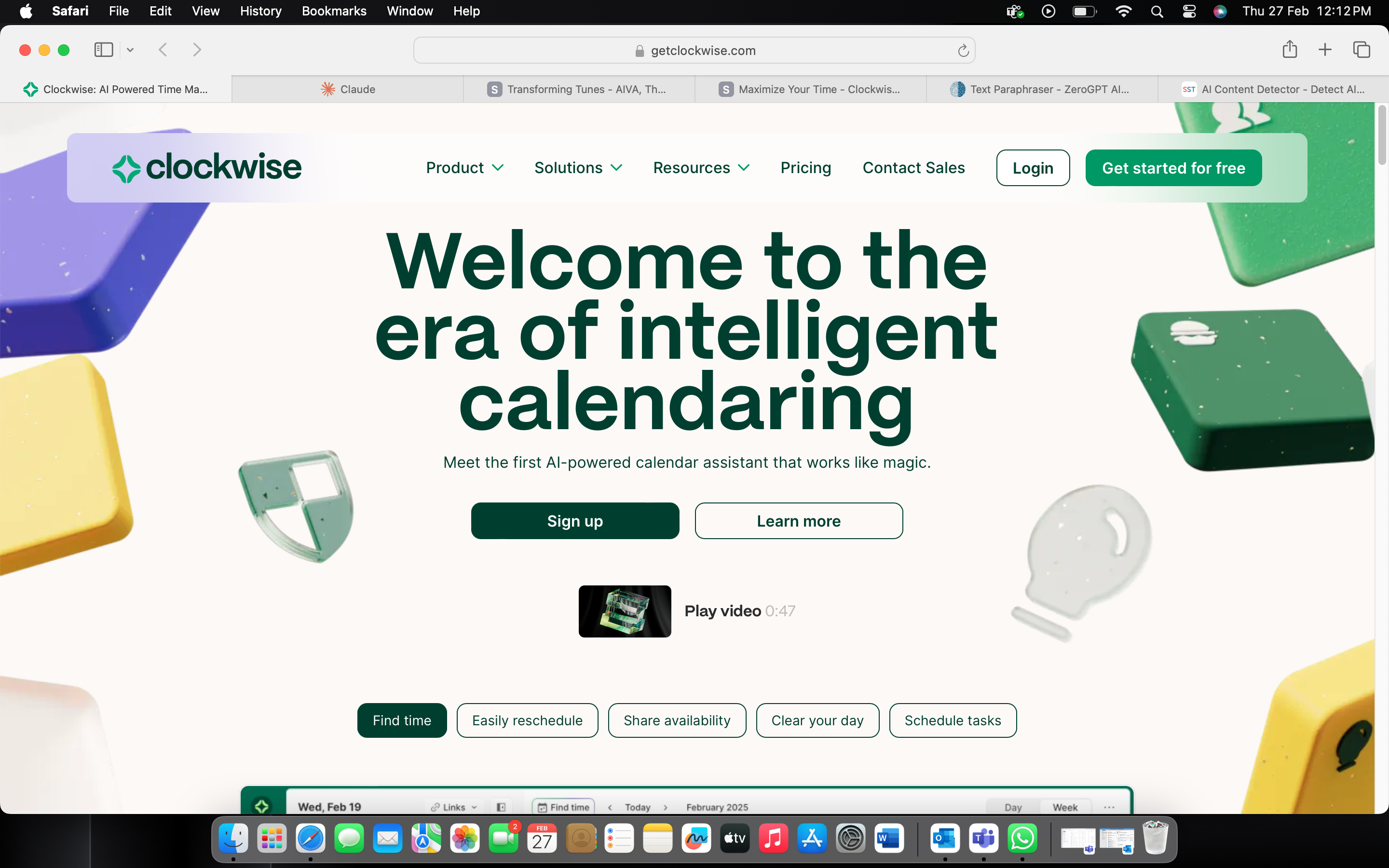Image resolution: width=1389 pixels, height=868 pixels.
Task: Select the Share availability feature pill
Action: [x=677, y=720]
